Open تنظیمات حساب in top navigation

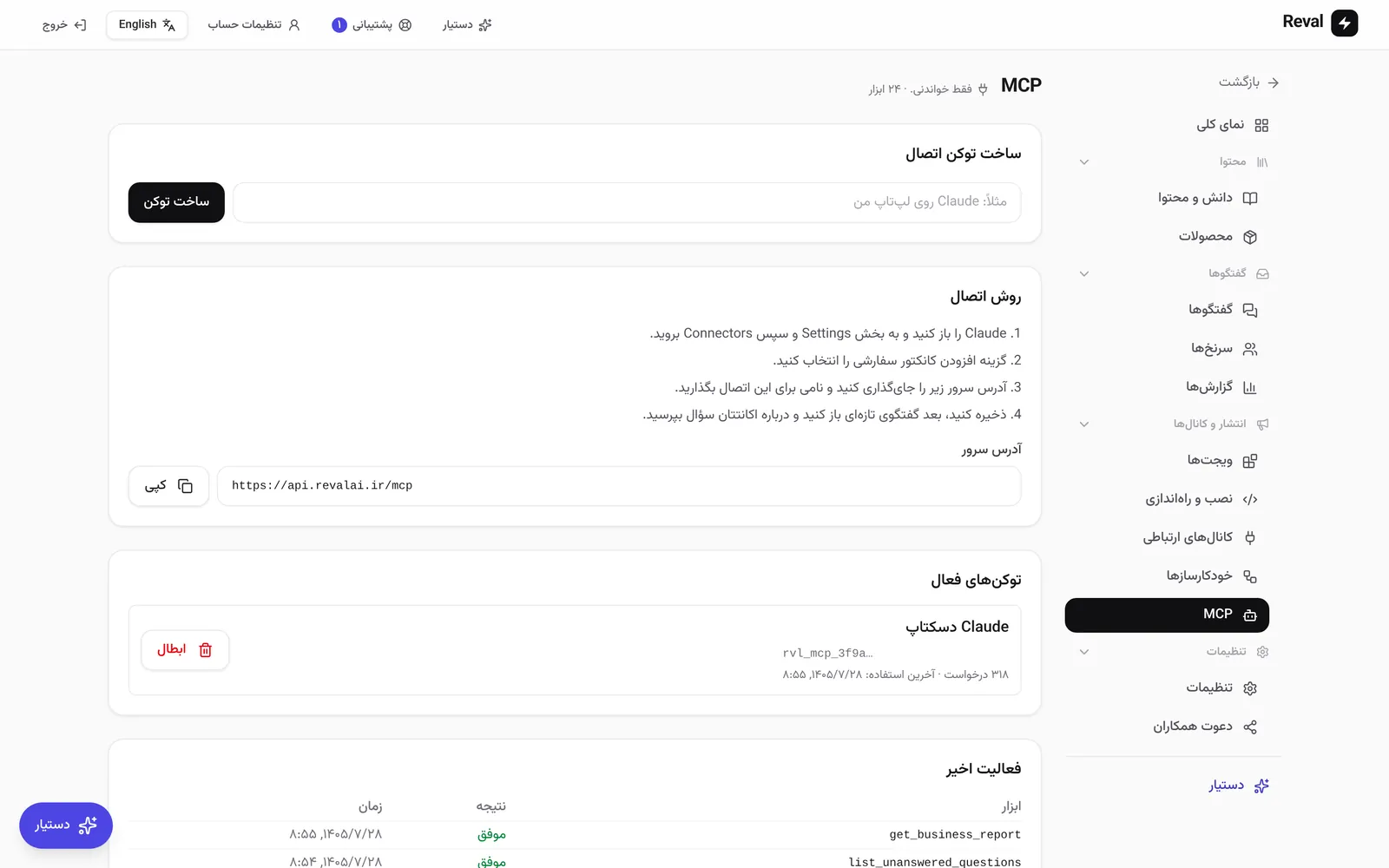[x=253, y=24]
